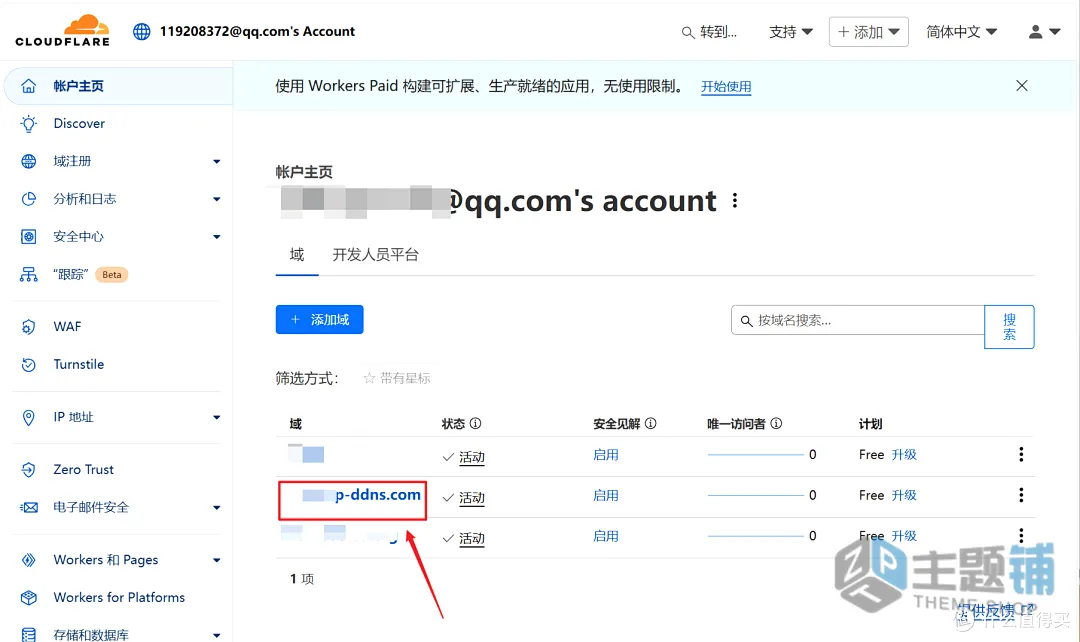Open the 添加 dropdown button
This screenshot has height=642, width=1080.
point(869,32)
